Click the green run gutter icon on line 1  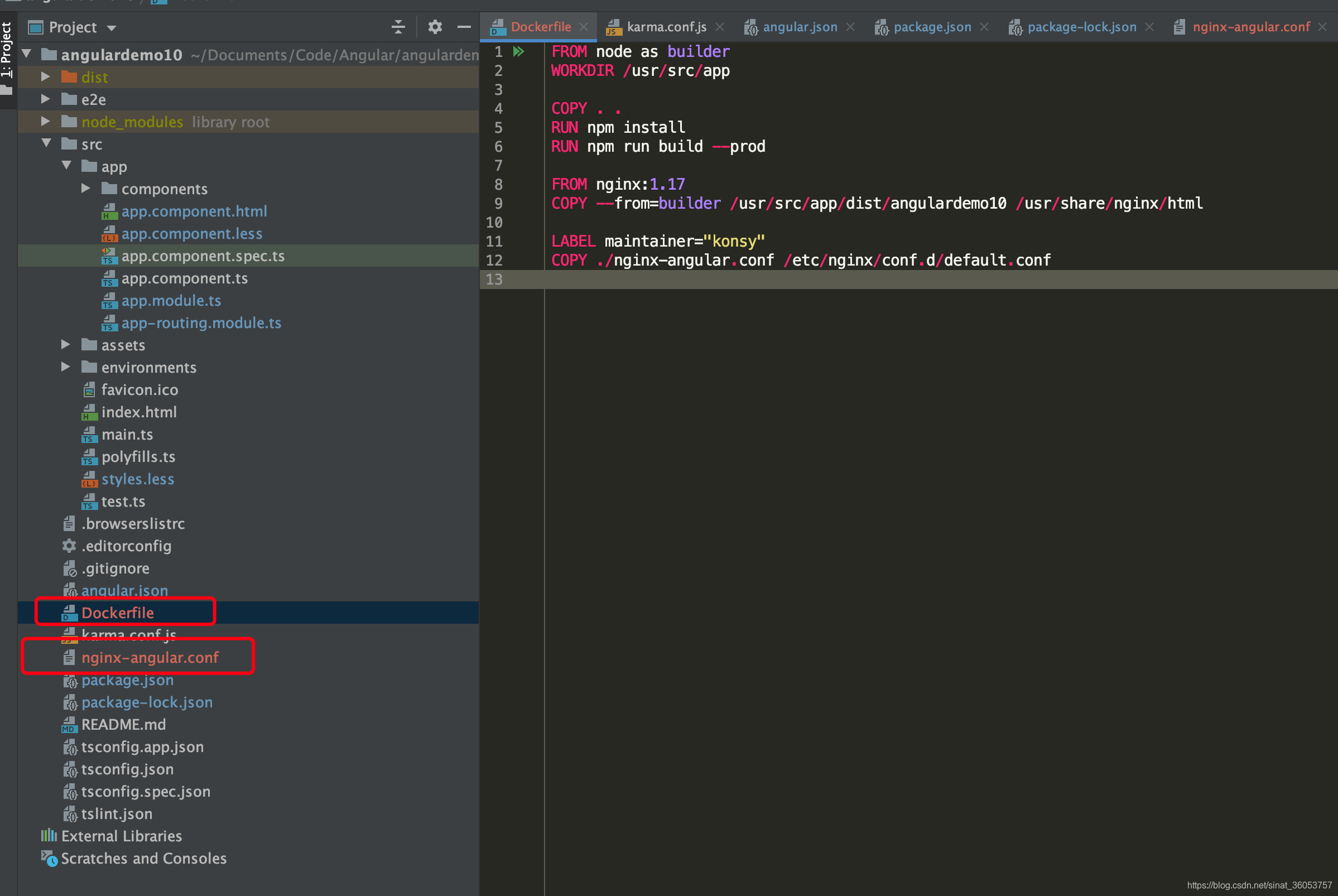coord(518,51)
